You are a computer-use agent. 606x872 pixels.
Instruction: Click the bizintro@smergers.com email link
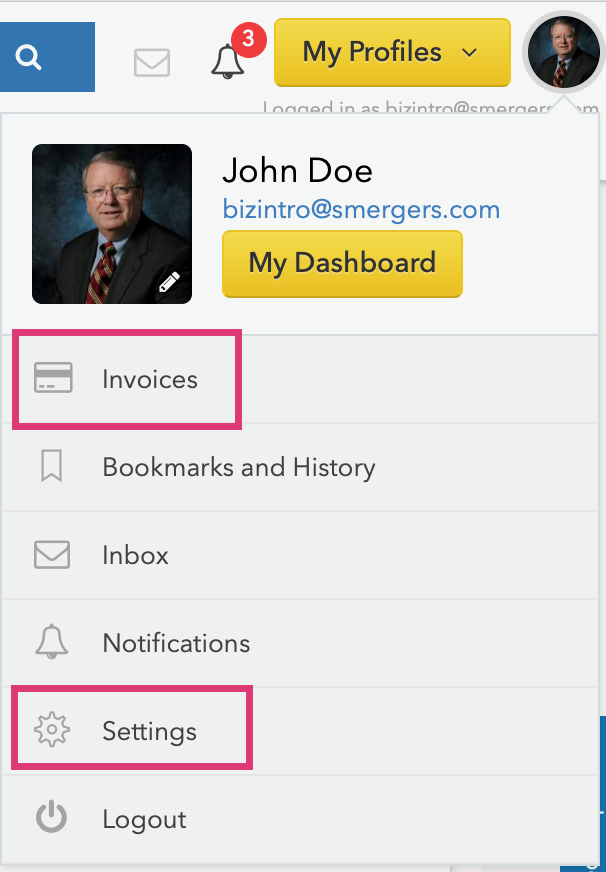pos(361,210)
